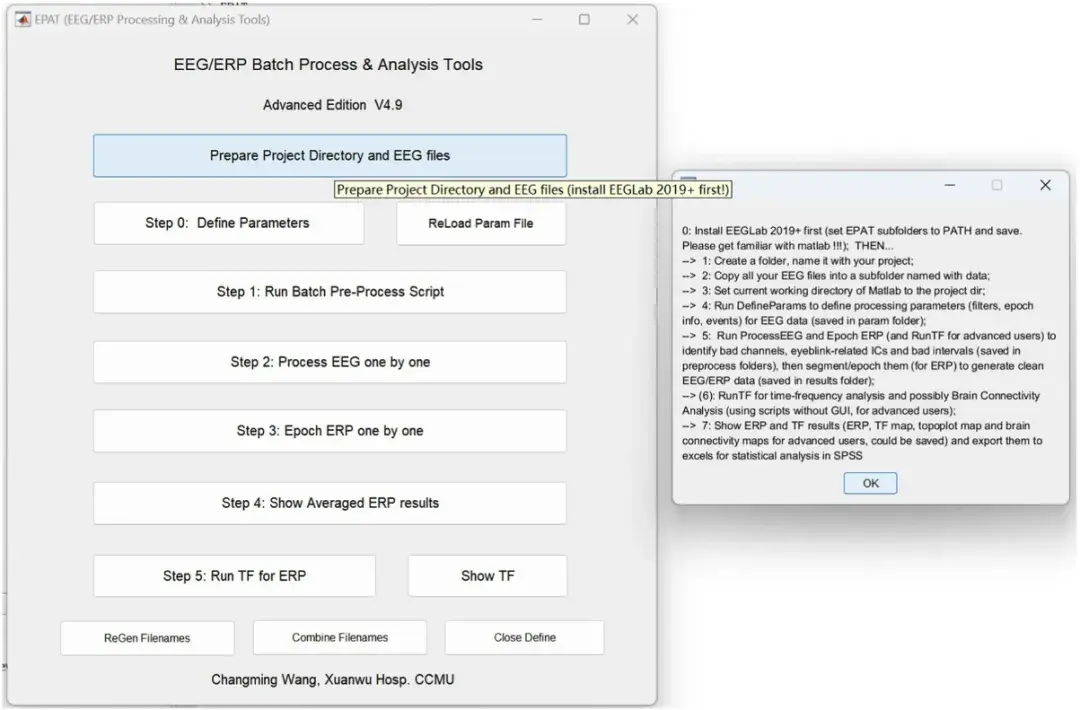Click Prepare Project Directory and EEG files
The height and width of the screenshot is (710, 1080).
(x=329, y=155)
